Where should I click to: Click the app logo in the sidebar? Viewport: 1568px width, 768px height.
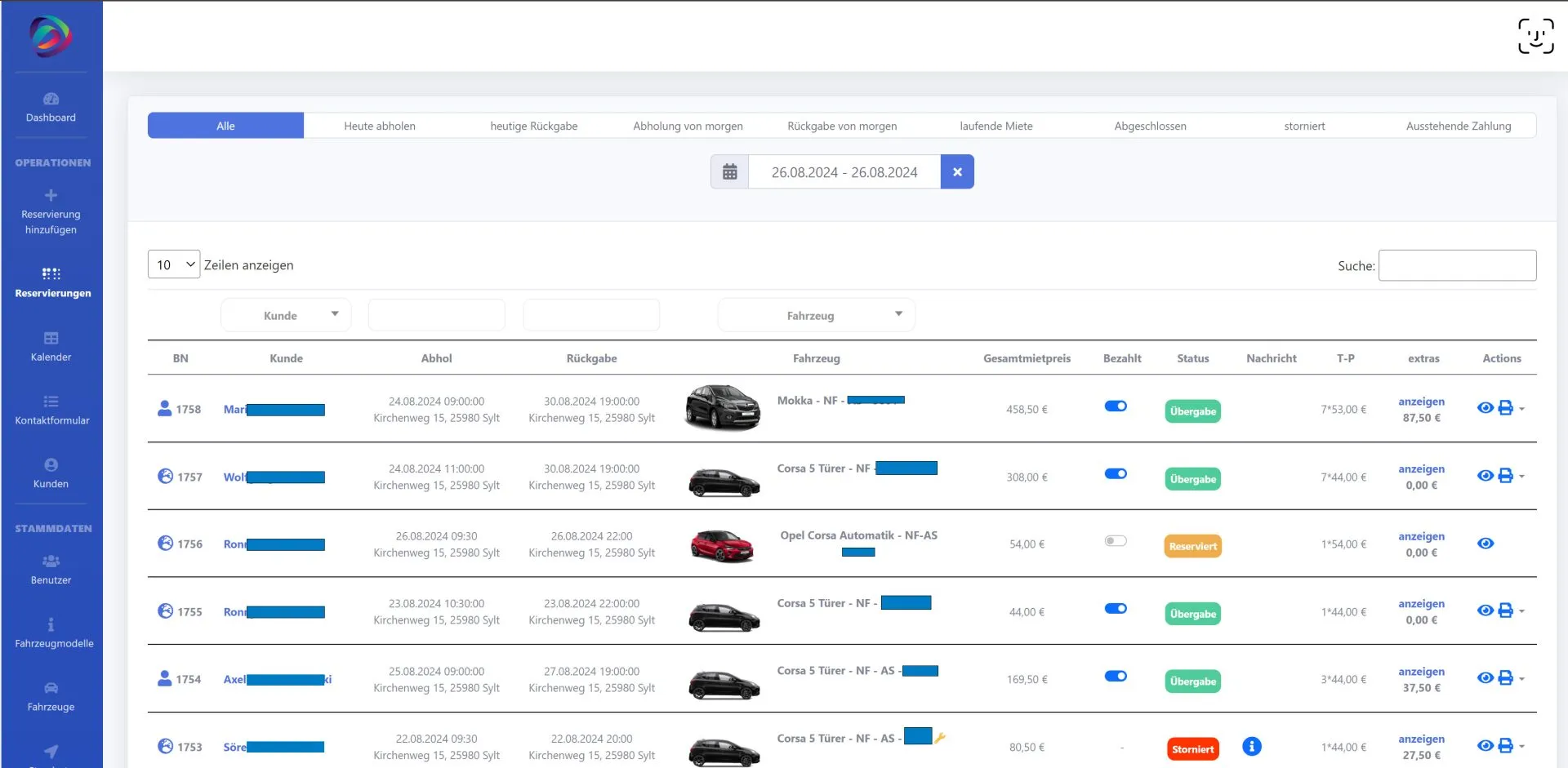click(x=51, y=36)
